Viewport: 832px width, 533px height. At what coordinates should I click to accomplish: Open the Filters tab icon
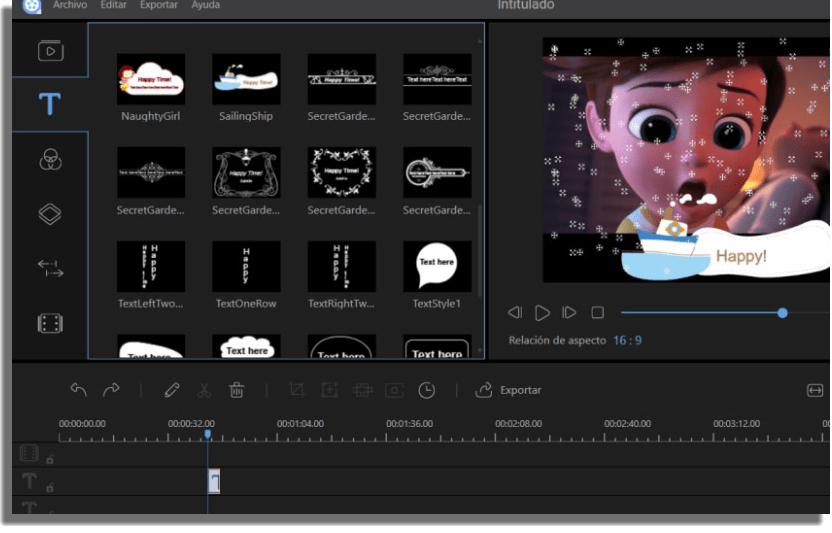[50, 159]
